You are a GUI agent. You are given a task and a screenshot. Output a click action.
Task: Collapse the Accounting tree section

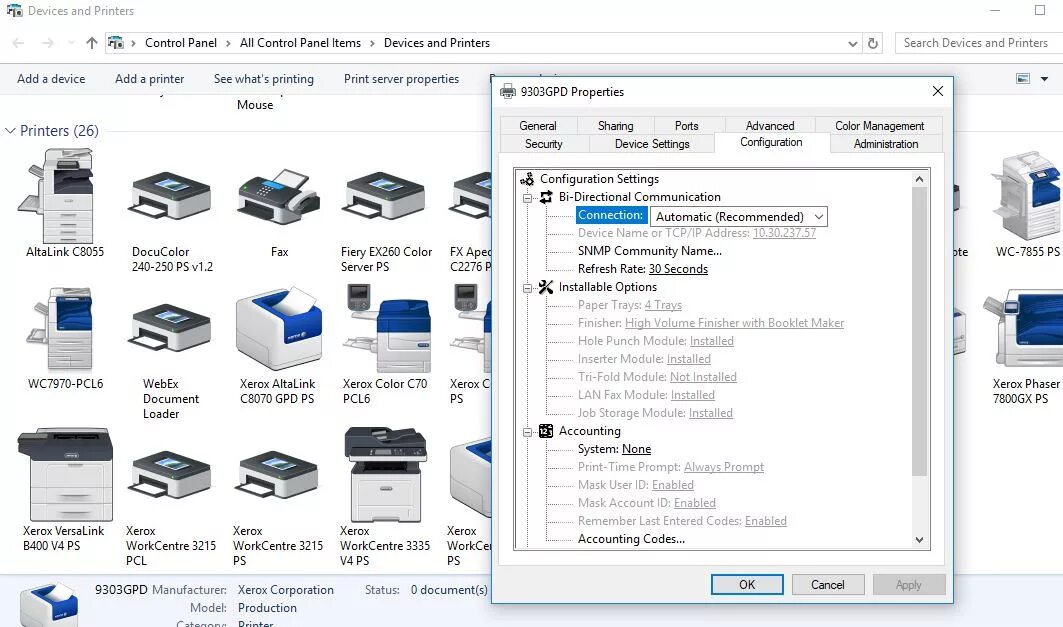528,431
